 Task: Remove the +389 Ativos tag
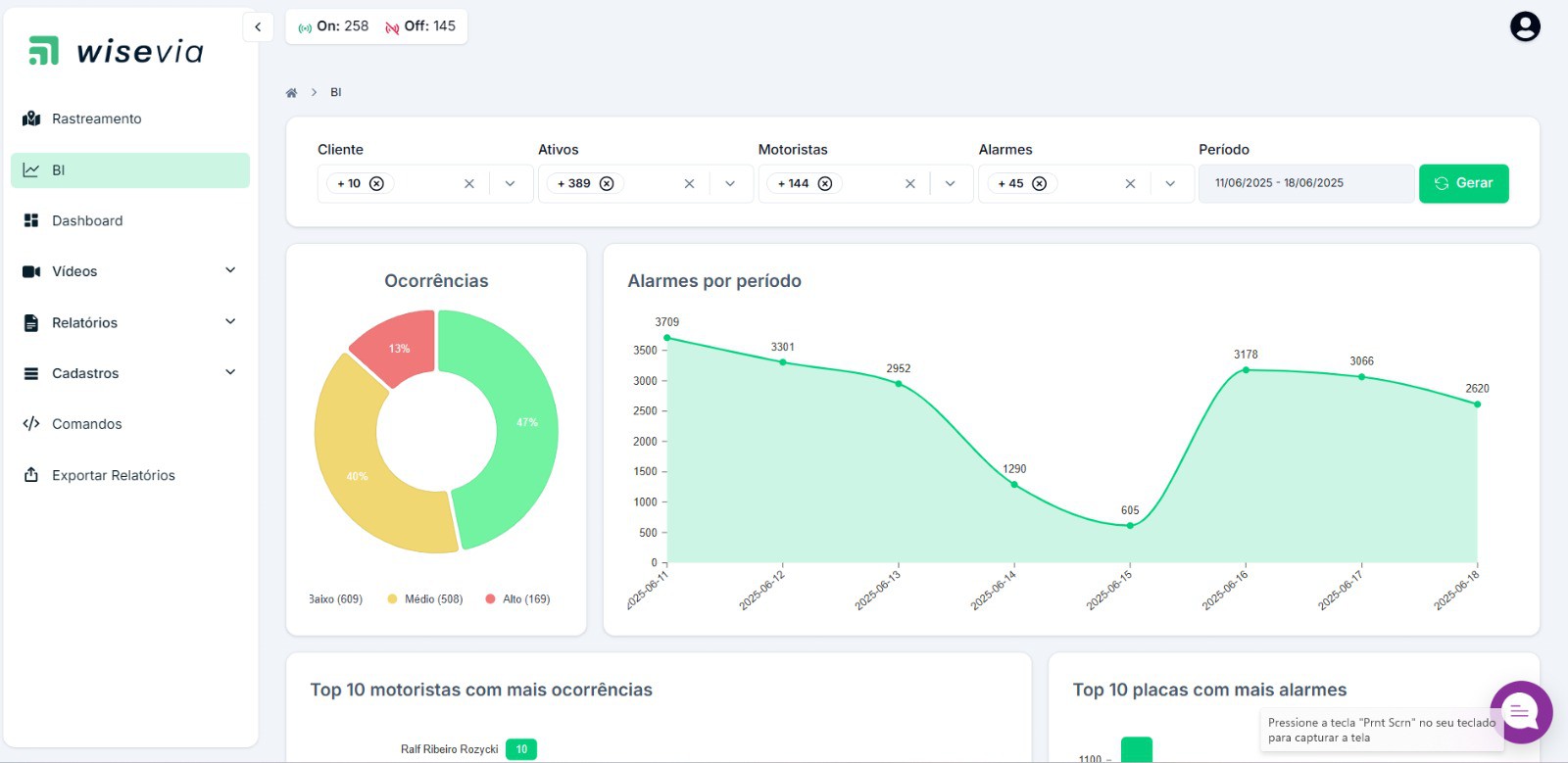(607, 184)
